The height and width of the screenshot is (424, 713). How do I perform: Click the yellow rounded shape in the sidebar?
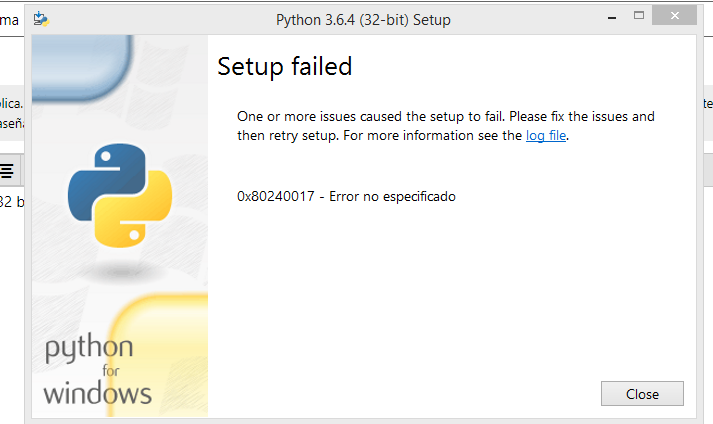159,355
